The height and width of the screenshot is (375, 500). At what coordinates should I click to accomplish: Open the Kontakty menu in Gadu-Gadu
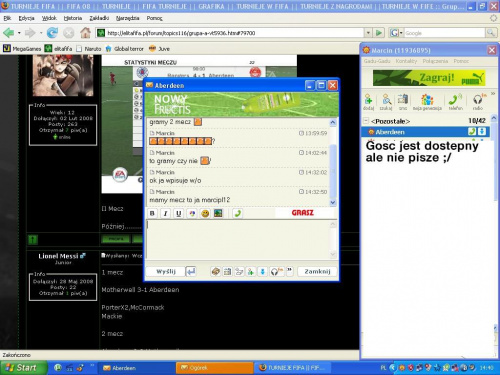(406, 61)
